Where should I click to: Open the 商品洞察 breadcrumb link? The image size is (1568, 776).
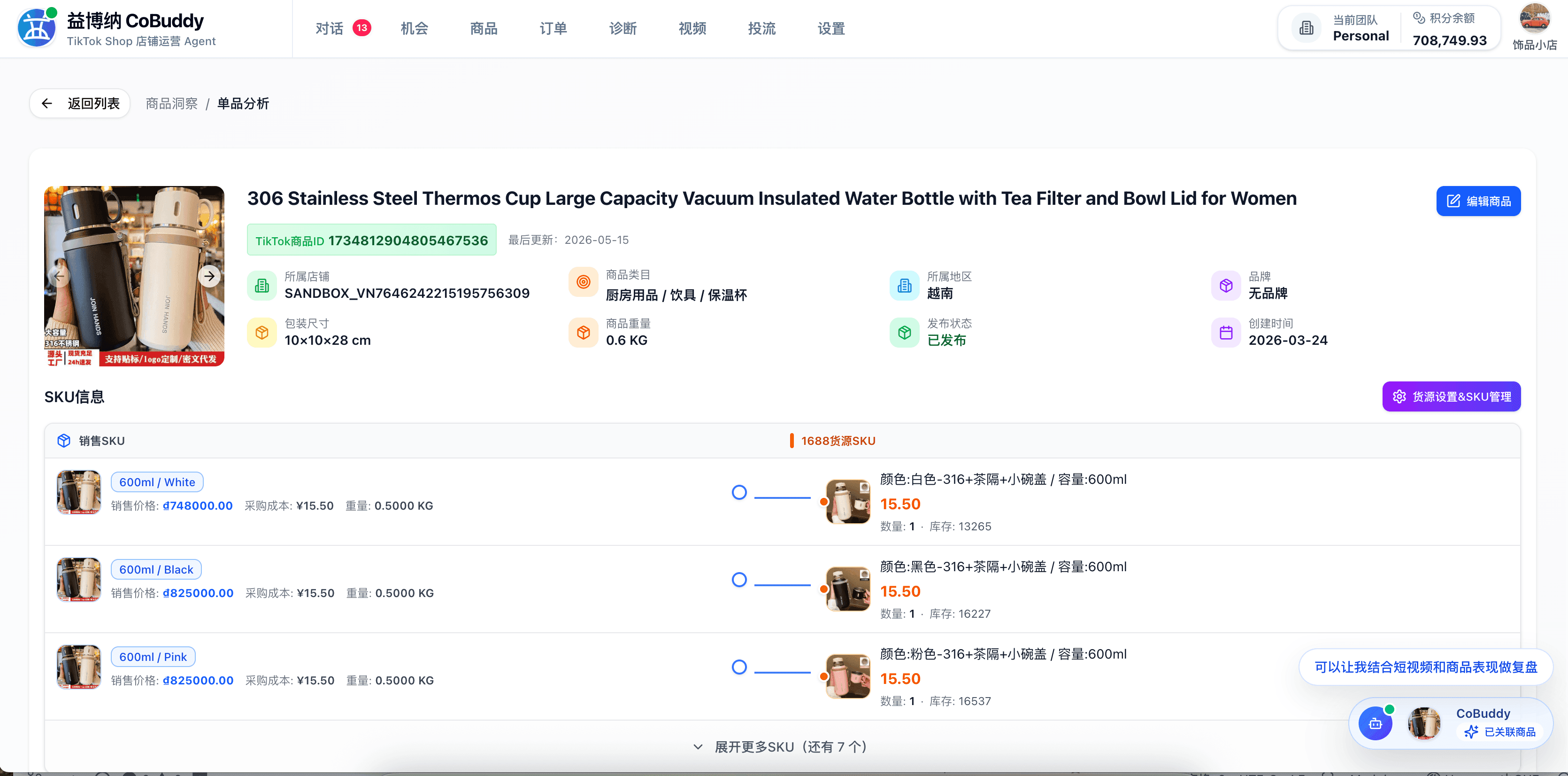click(x=172, y=103)
